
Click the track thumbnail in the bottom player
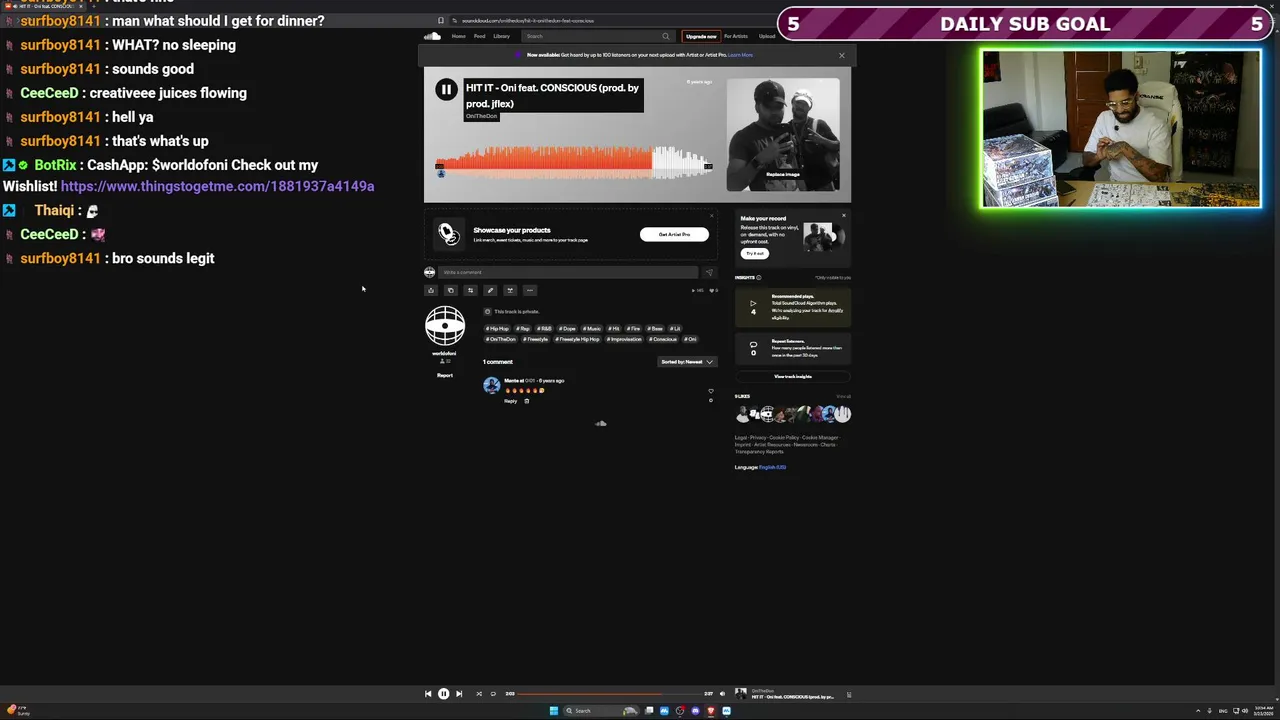coord(741,694)
